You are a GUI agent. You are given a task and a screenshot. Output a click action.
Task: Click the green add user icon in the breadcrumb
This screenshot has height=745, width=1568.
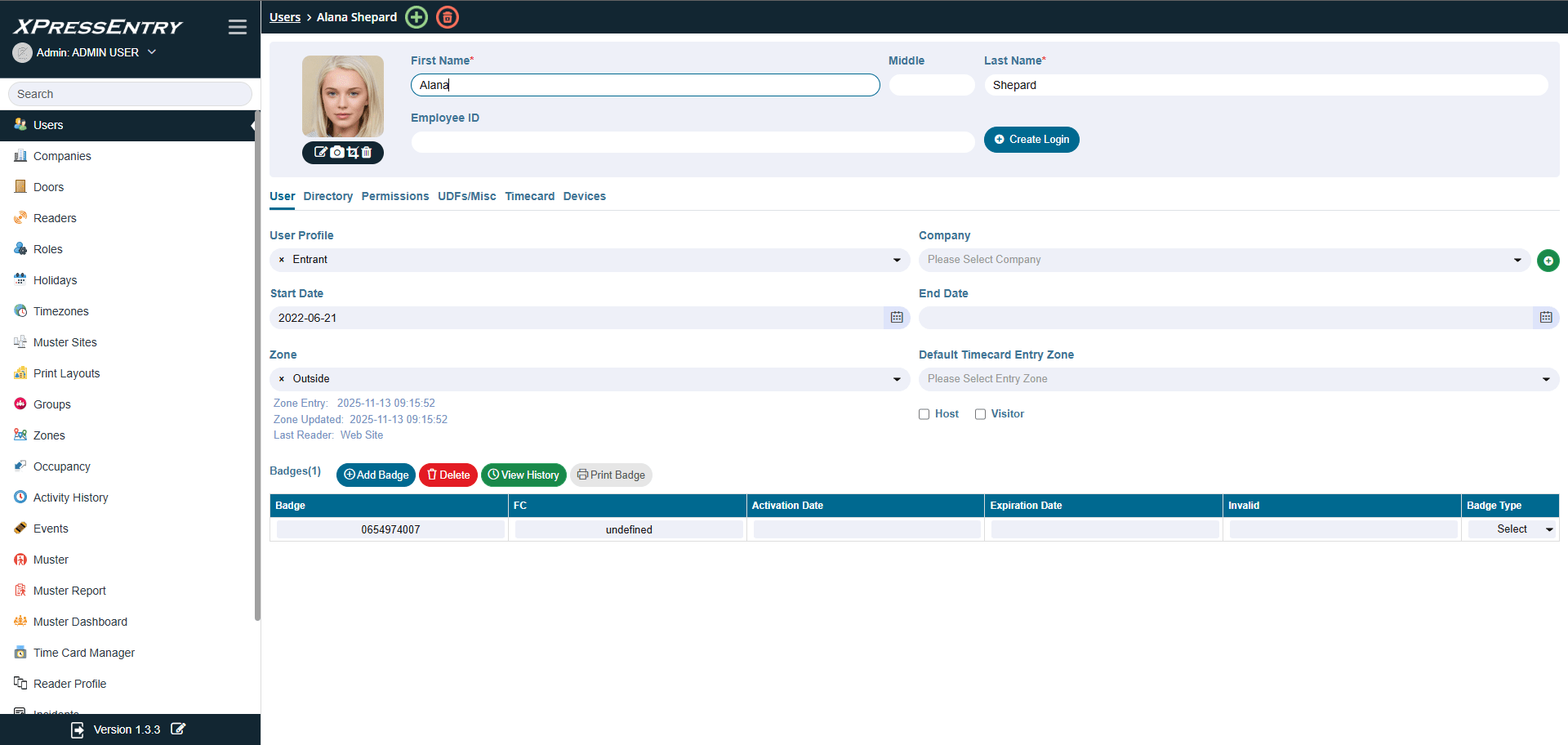(x=416, y=17)
